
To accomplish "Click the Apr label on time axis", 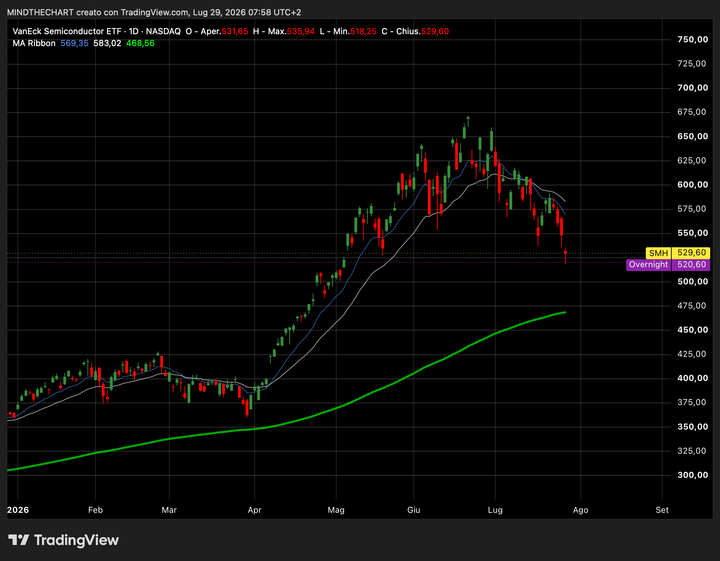I will [x=254, y=510].
